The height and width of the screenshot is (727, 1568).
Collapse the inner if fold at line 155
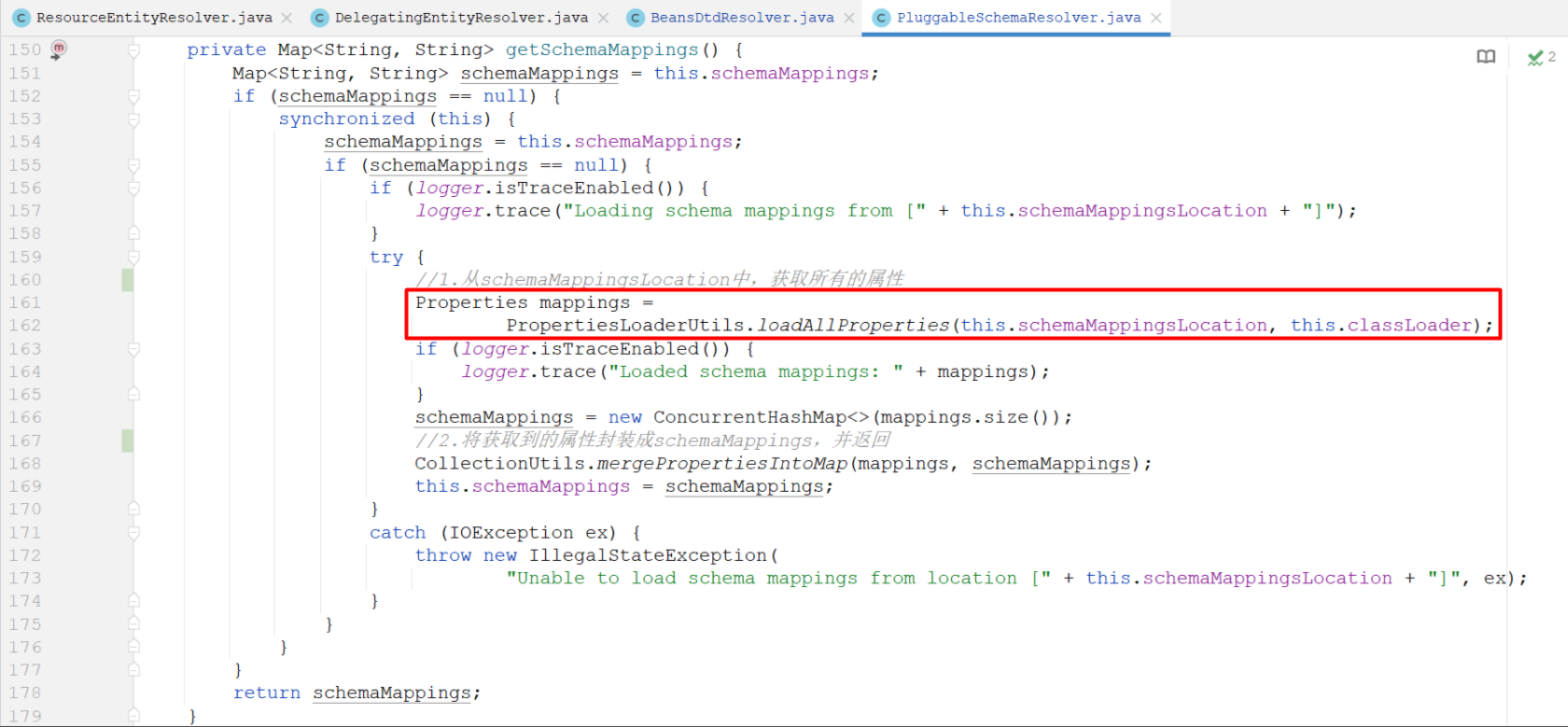tap(133, 165)
